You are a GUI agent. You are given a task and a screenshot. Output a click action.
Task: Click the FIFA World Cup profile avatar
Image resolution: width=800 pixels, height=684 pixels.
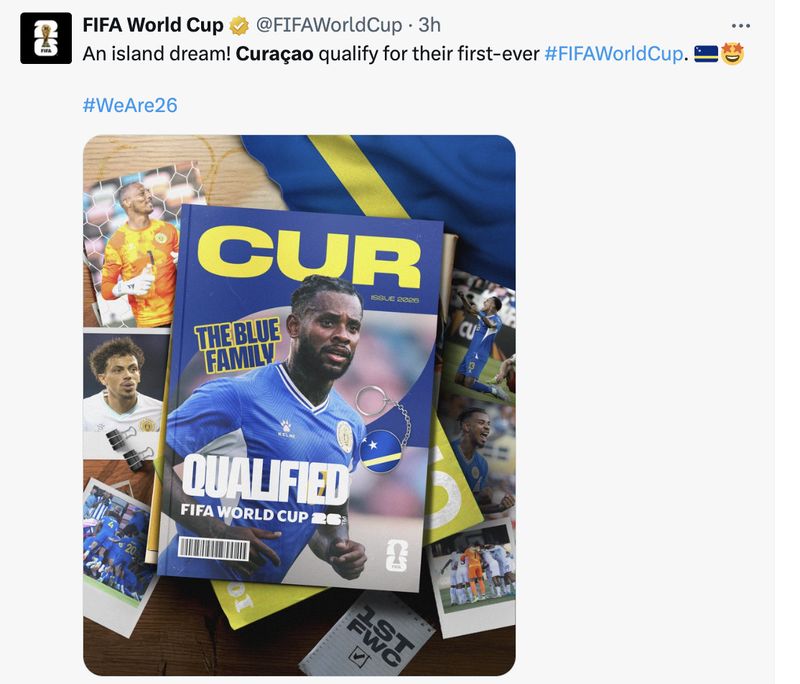pyautogui.click(x=46, y=38)
